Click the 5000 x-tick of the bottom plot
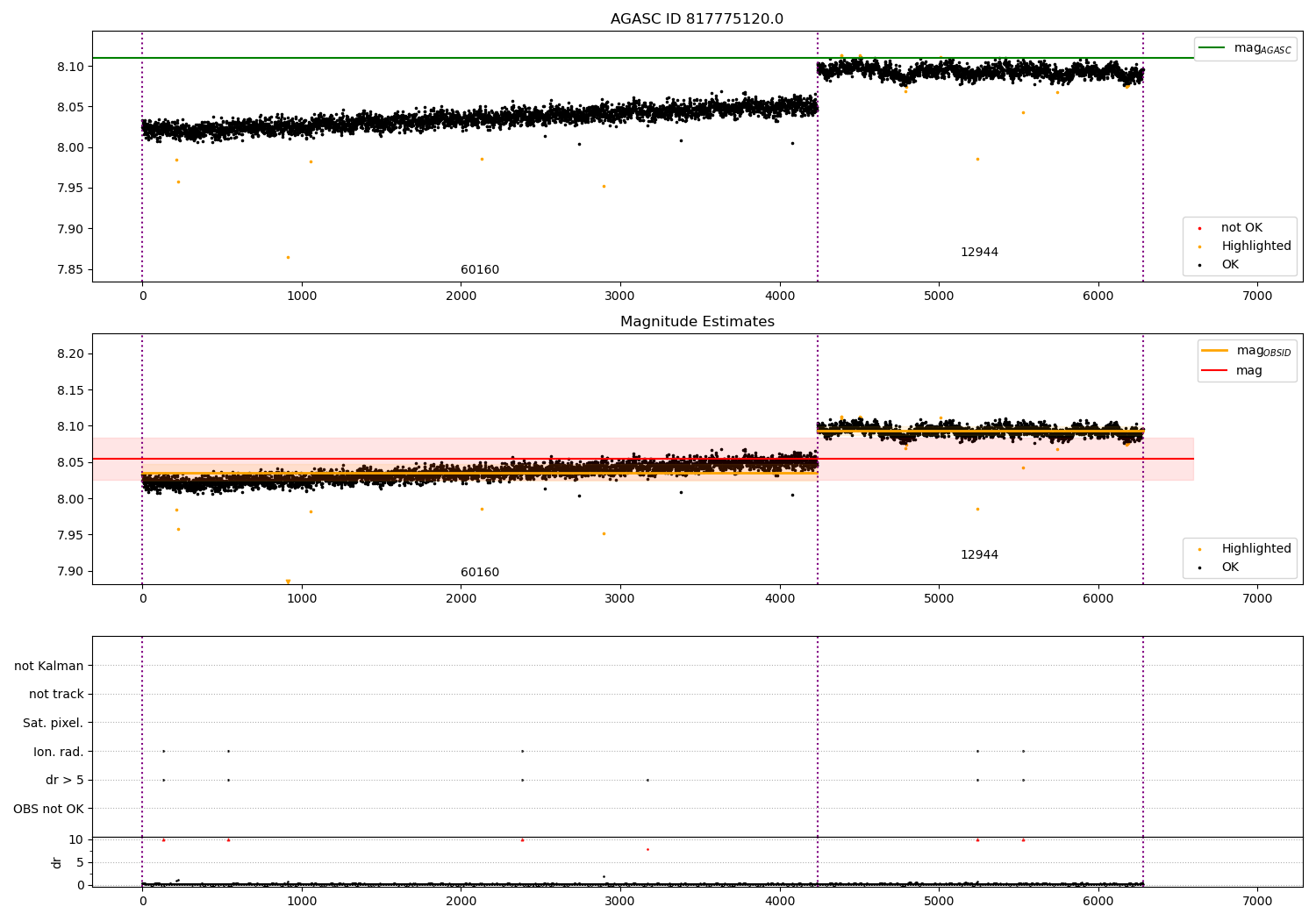 (939, 901)
